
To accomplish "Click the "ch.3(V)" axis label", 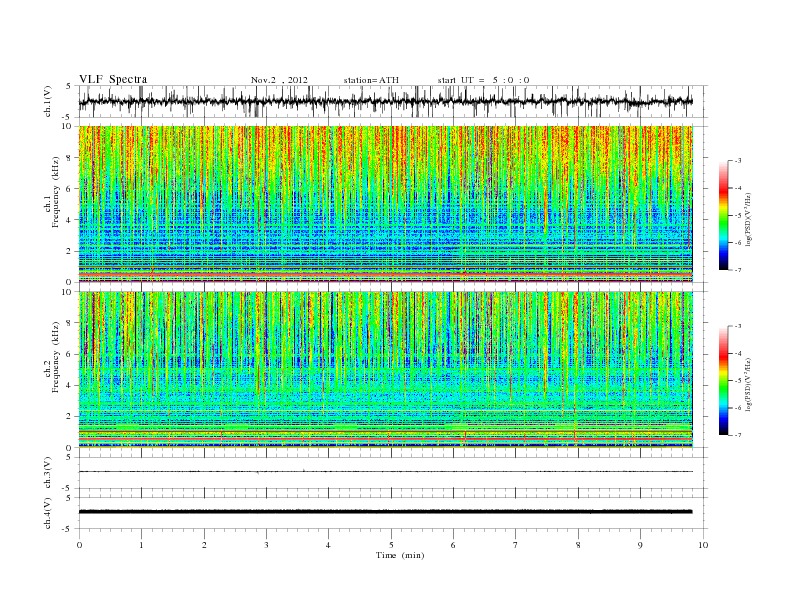I will pyautogui.click(x=48, y=473).
